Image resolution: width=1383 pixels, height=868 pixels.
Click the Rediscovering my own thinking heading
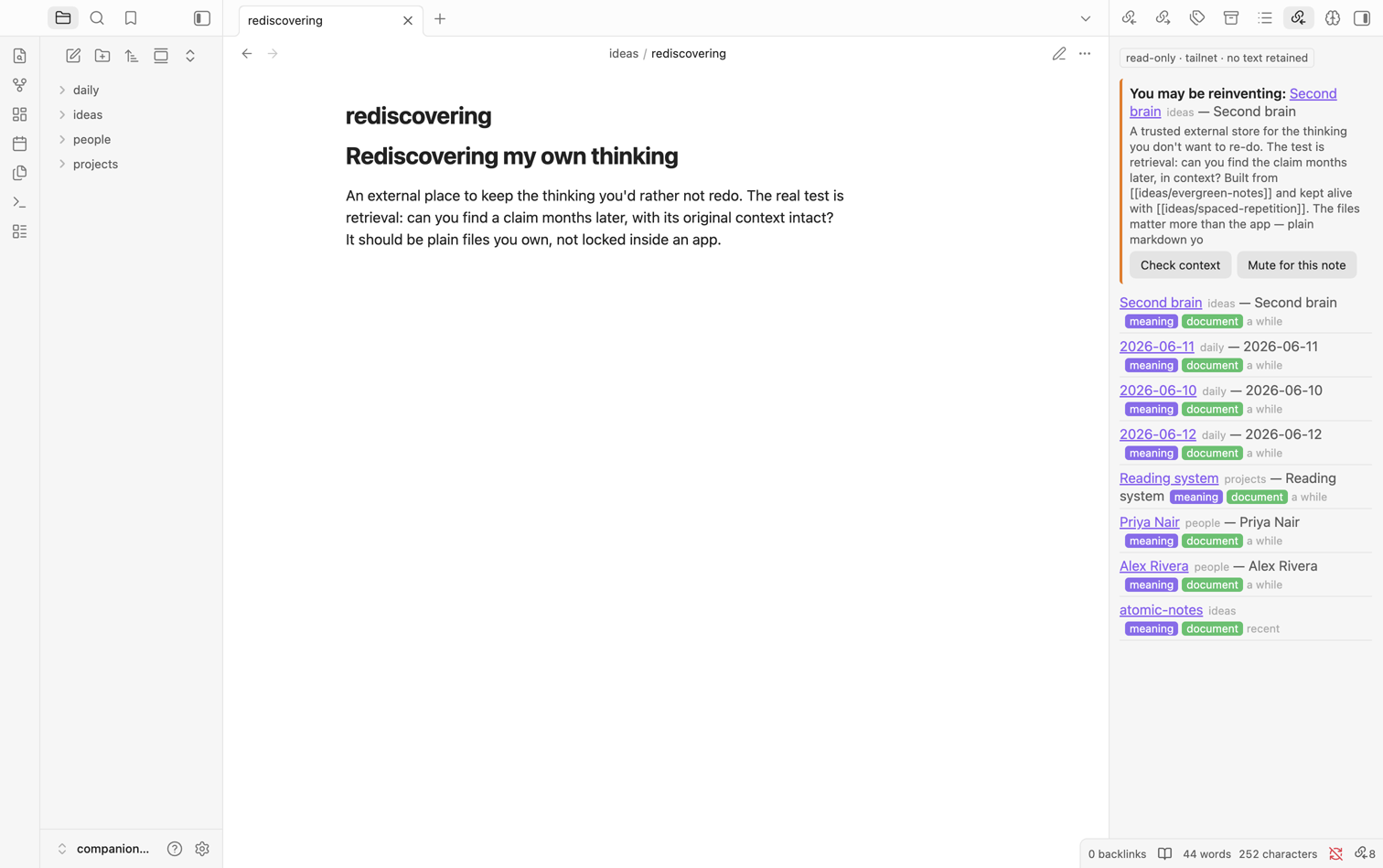[512, 156]
